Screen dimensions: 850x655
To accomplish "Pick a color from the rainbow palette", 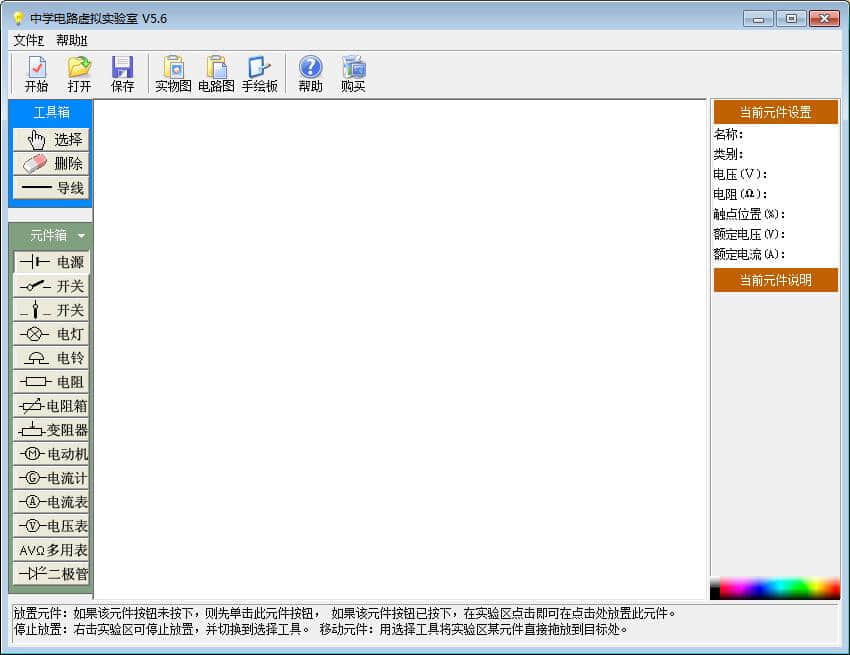I will 775,588.
